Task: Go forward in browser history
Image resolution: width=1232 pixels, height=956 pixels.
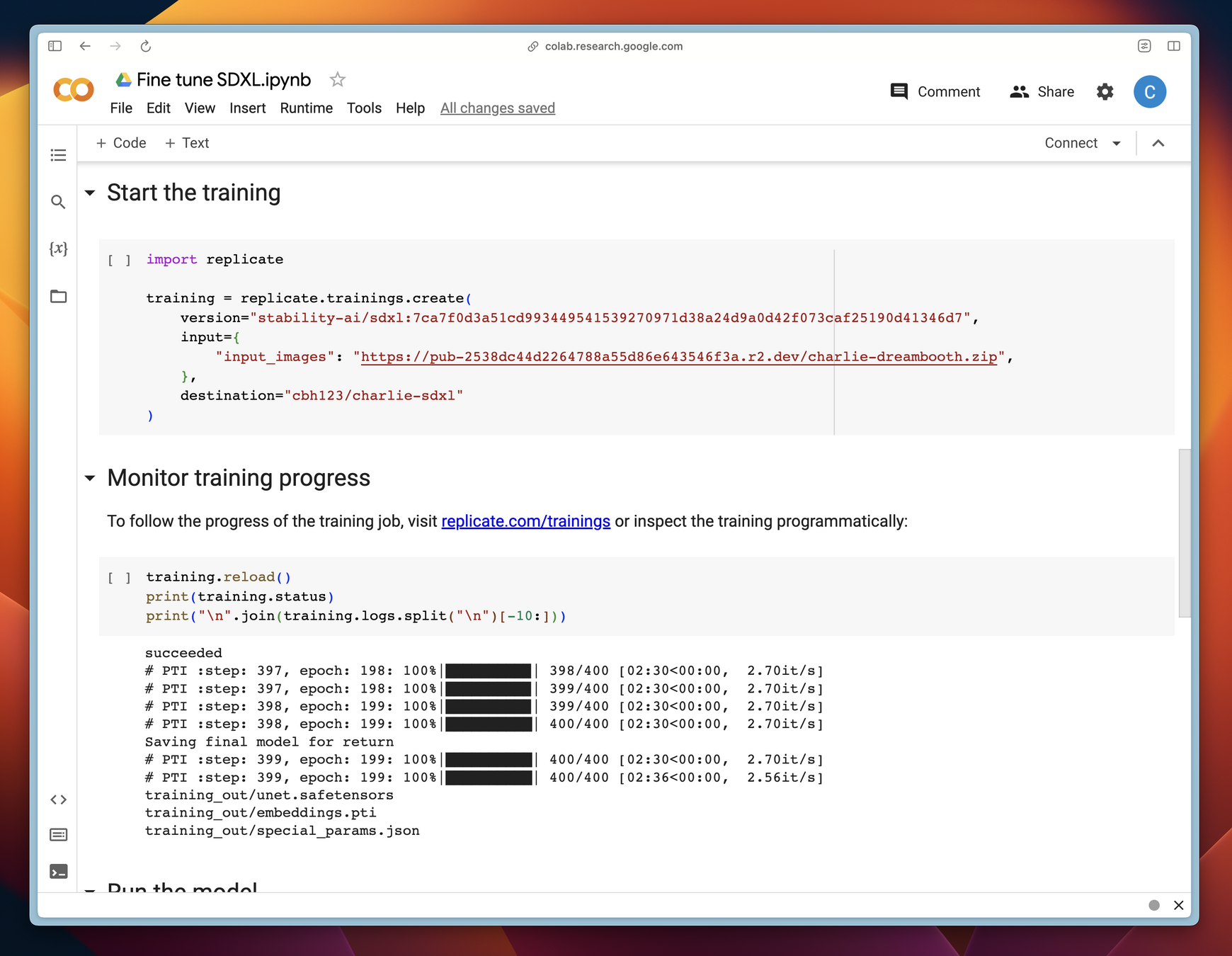Action: [115, 46]
